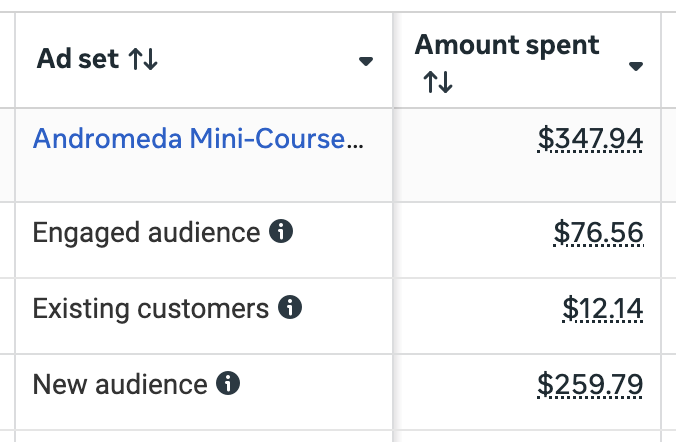Show info for Existing customers

coord(291,307)
